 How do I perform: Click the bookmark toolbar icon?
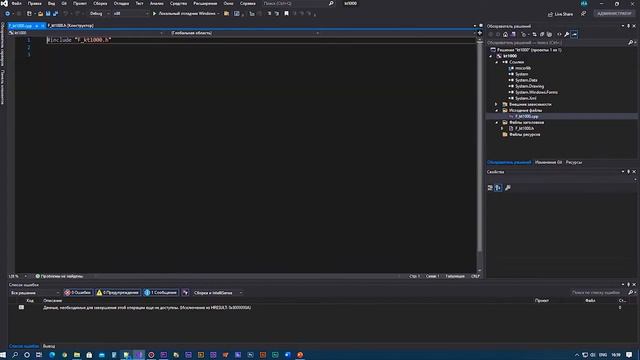287,13
